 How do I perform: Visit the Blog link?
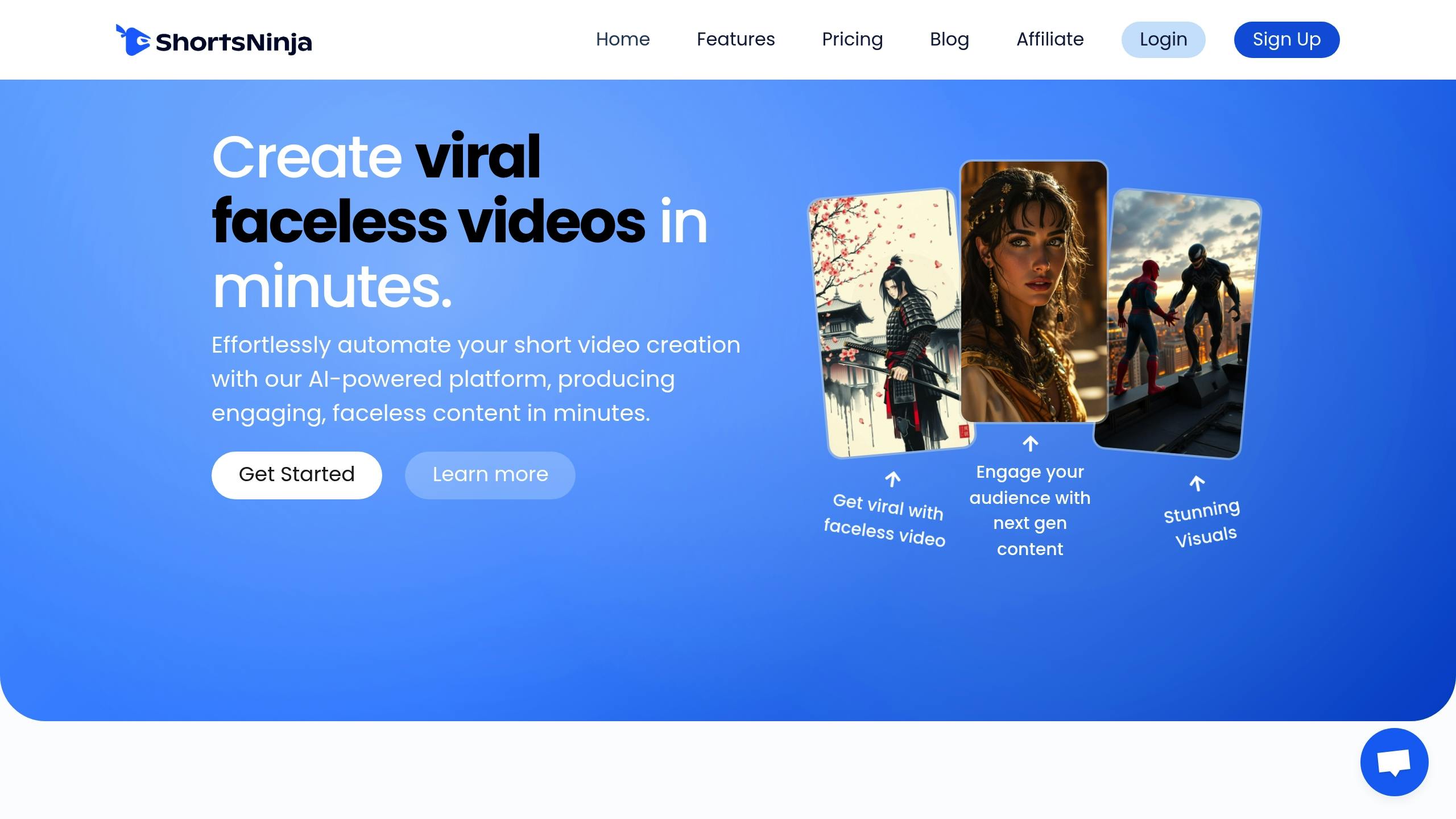point(949,39)
